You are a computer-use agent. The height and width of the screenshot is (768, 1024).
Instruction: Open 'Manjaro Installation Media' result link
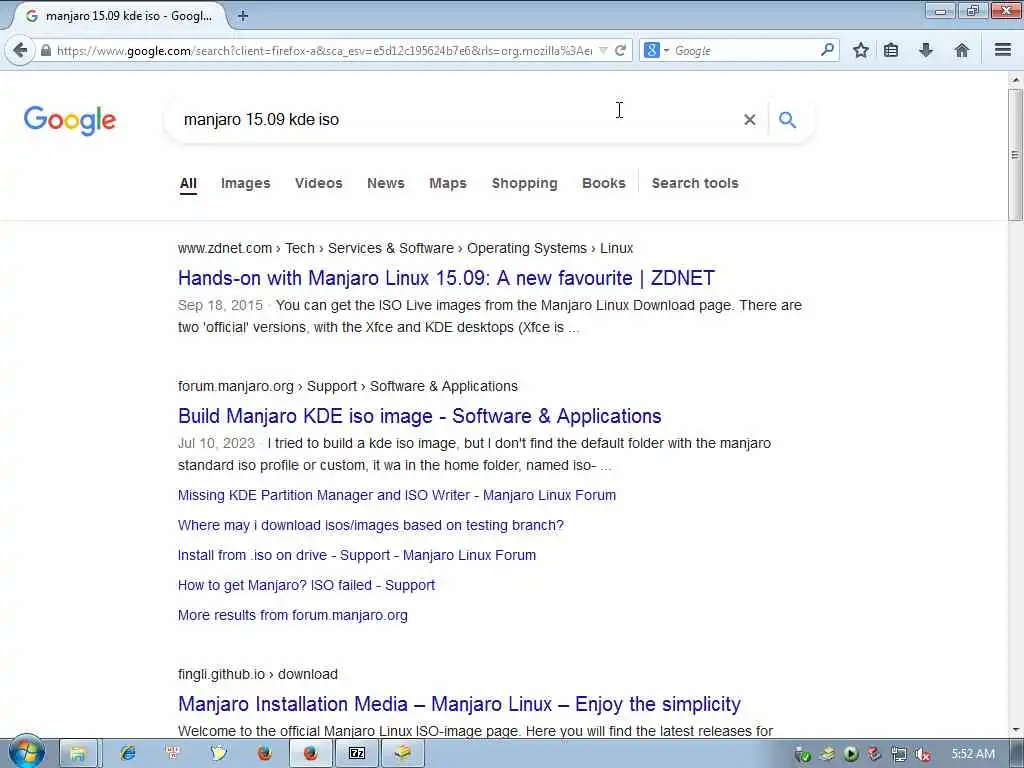[x=459, y=704]
